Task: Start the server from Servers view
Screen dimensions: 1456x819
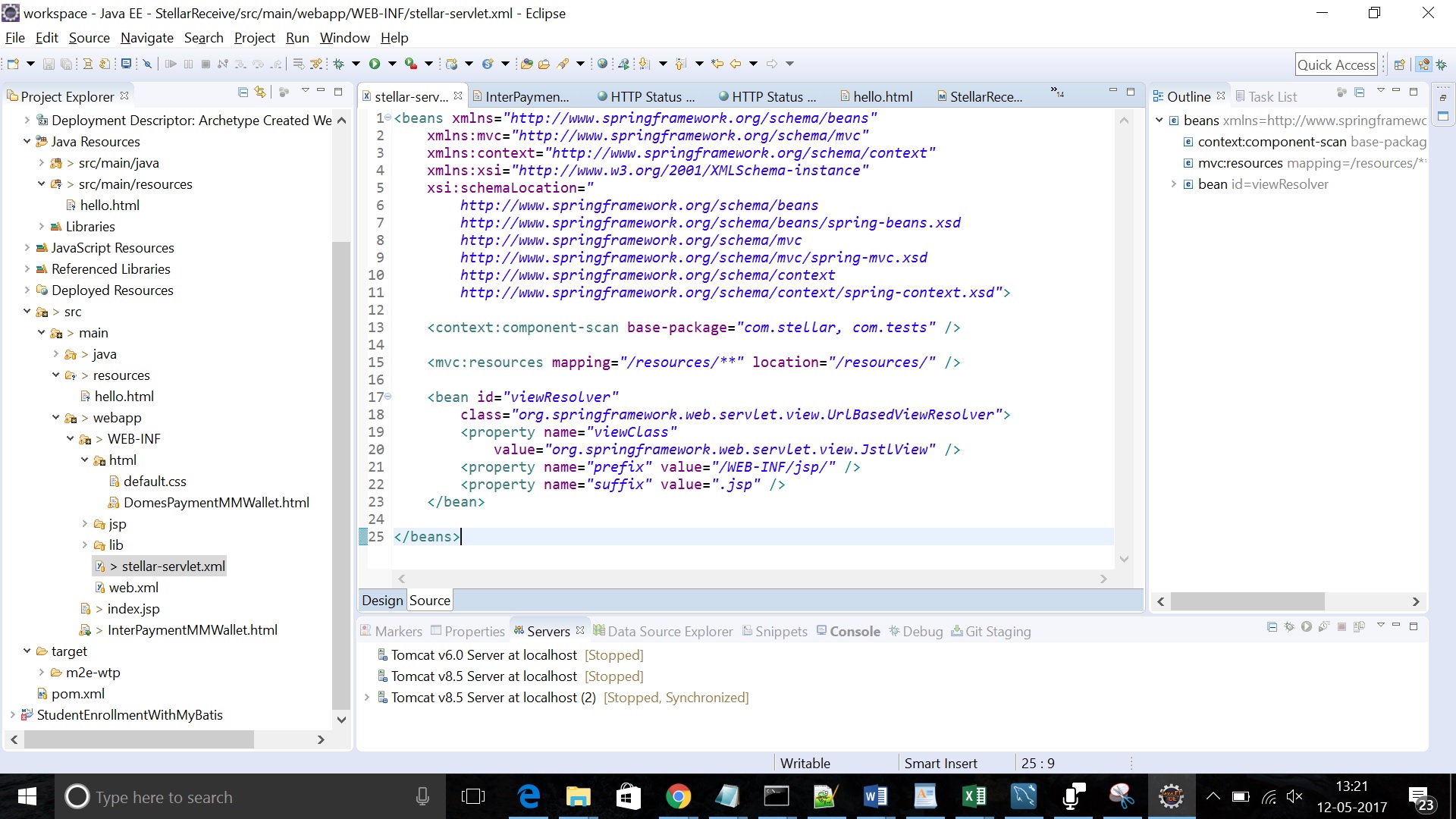Action: [1306, 627]
